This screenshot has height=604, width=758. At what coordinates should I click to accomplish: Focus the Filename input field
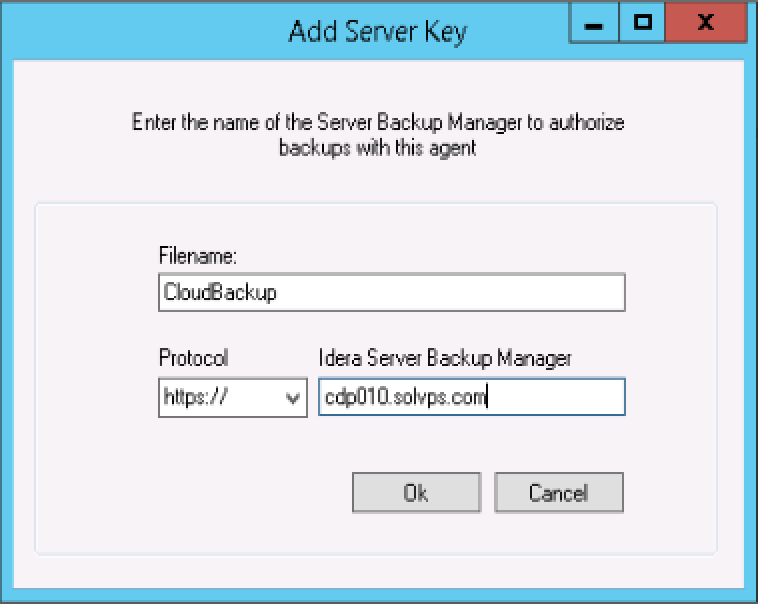click(x=391, y=293)
